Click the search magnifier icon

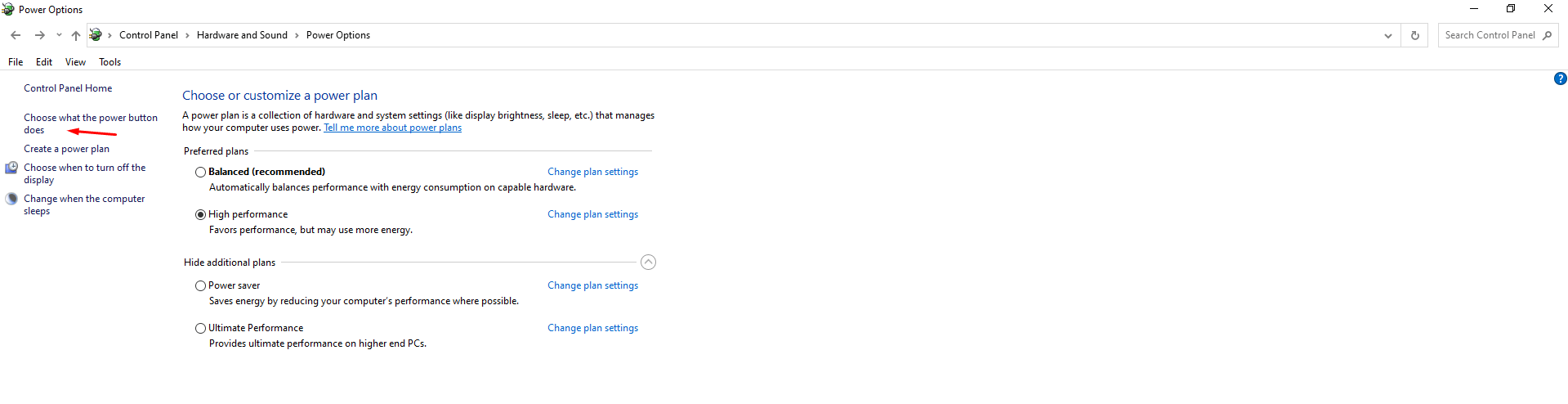(1547, 35)
